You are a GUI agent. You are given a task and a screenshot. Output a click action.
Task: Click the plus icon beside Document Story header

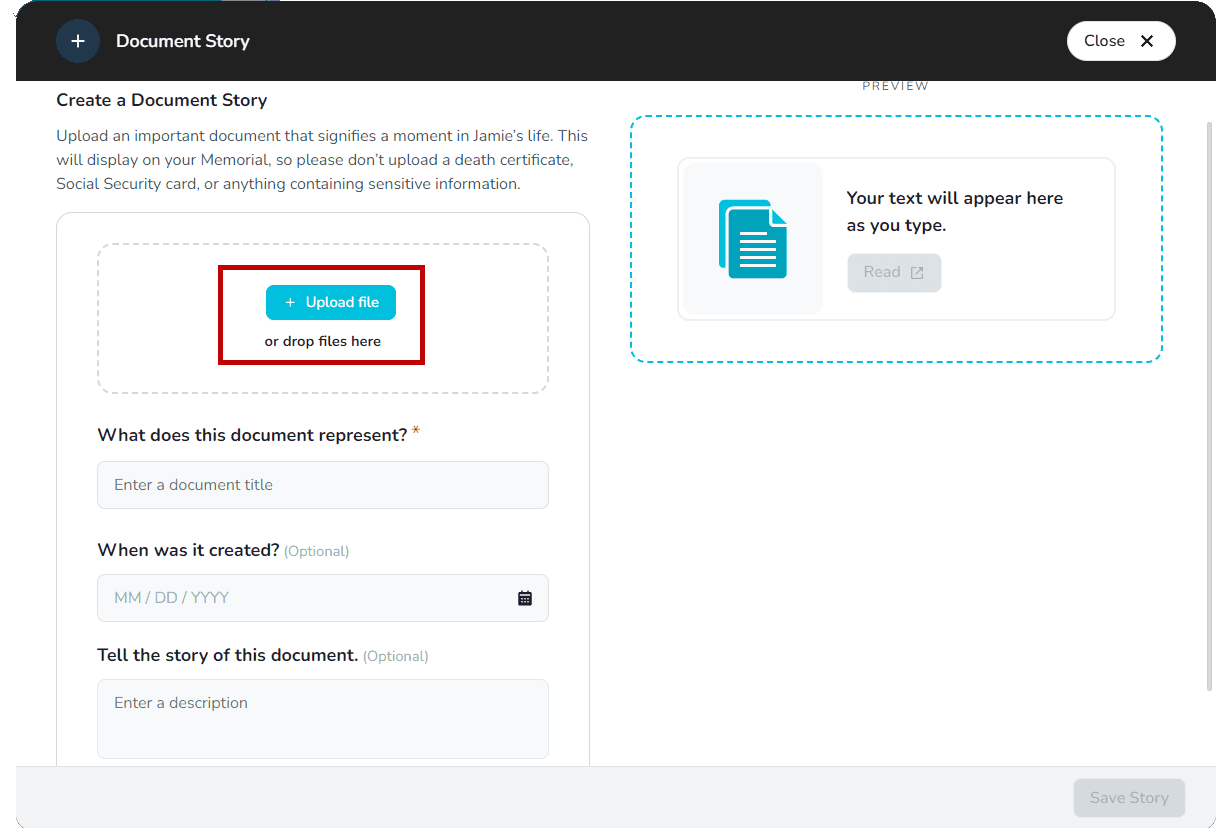[x=78, y=41]
